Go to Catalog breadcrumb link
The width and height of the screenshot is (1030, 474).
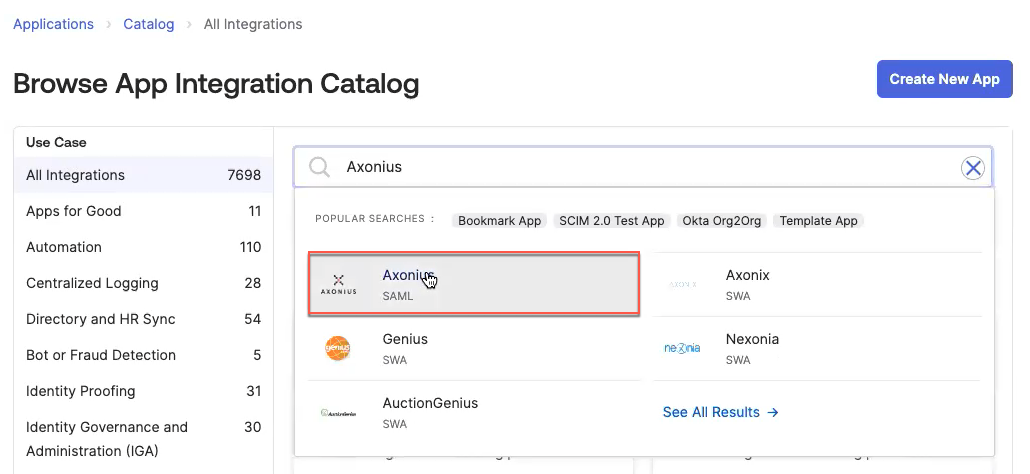click(x=149, y=24)
